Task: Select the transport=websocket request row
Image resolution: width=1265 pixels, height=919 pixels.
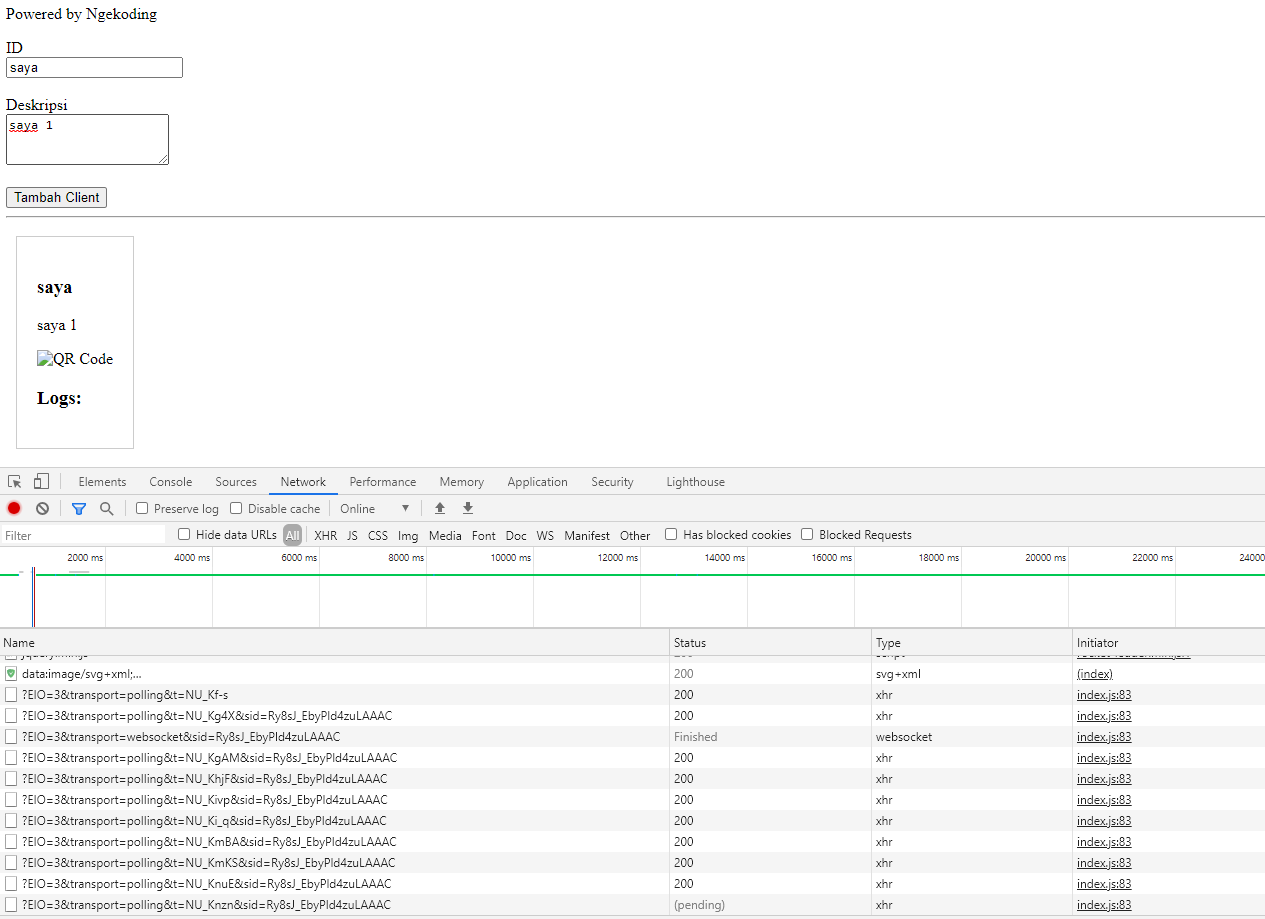Action: (x=632, y=737)
